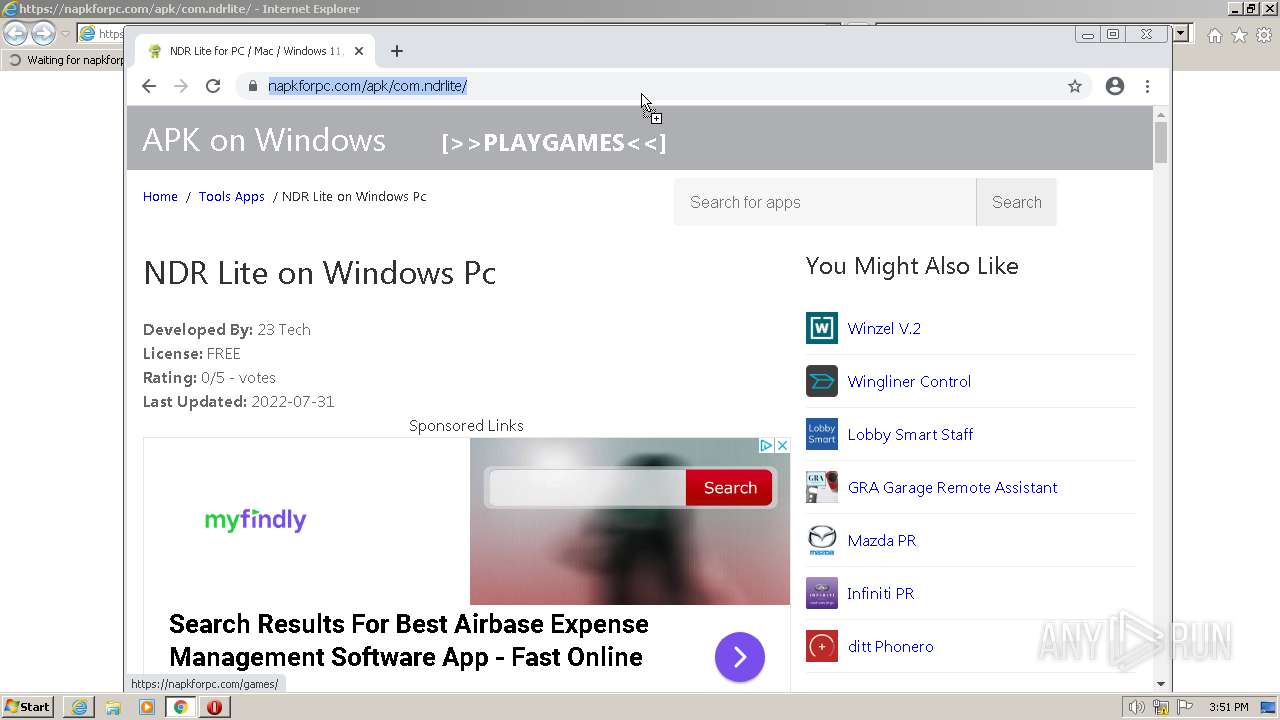
Task: Open IE Favorites star icon
Action: [1239, 35]
